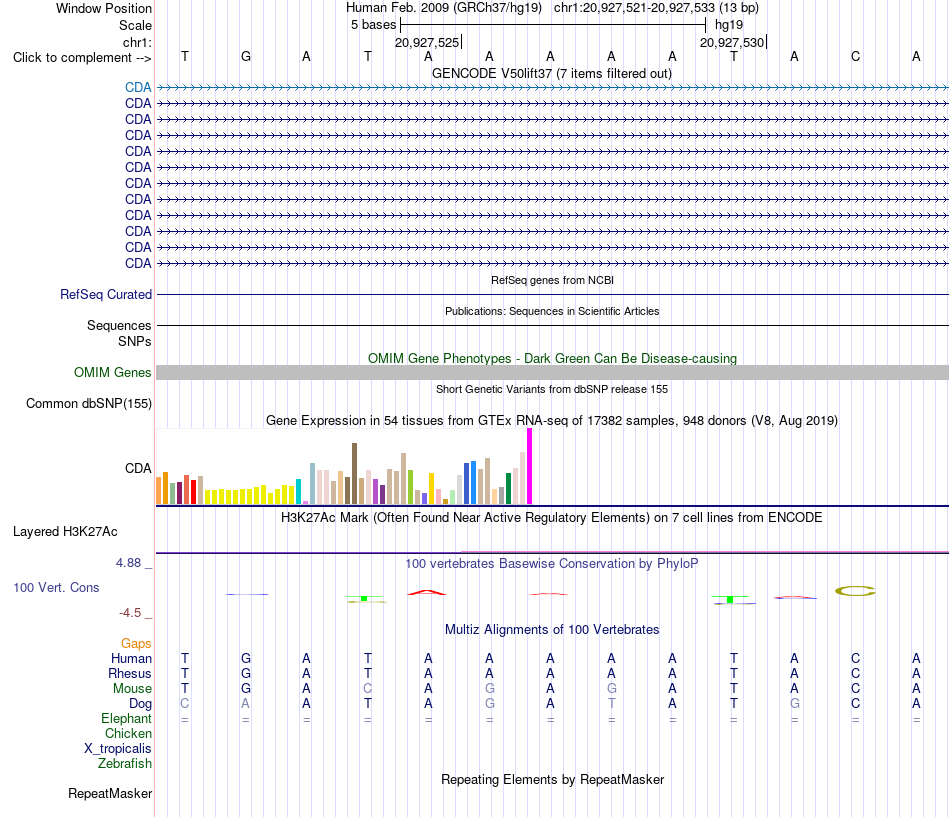Click the Common dbSNP(155) track label
The width and height of the screenshot is (950, 817).
(88, 404)
